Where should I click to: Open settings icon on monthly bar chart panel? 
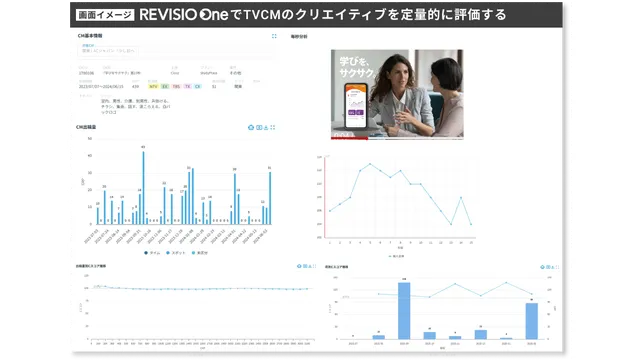(542, 267)
